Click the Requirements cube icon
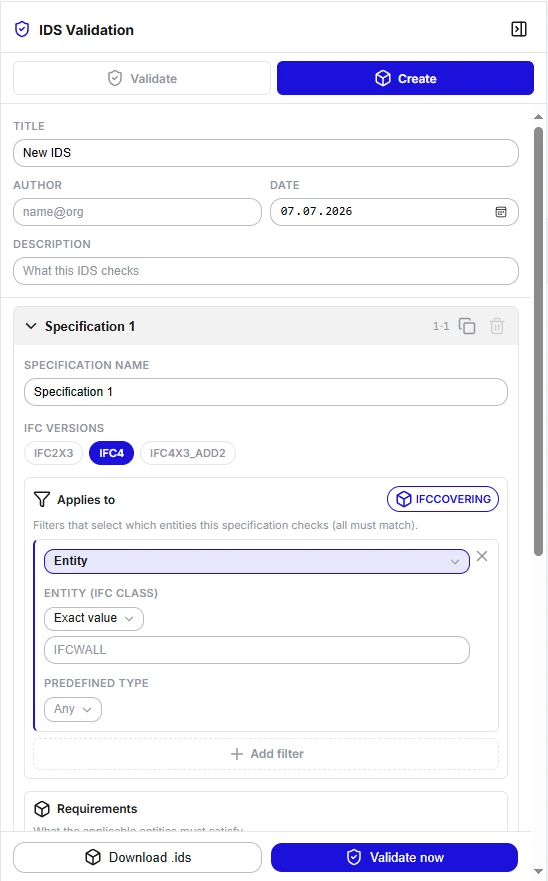 click(x=42, y=809)
